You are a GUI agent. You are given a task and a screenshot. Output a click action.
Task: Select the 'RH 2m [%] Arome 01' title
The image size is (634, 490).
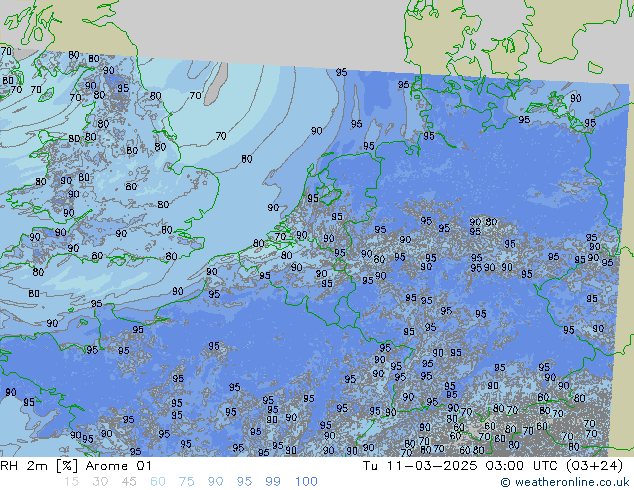76,466
